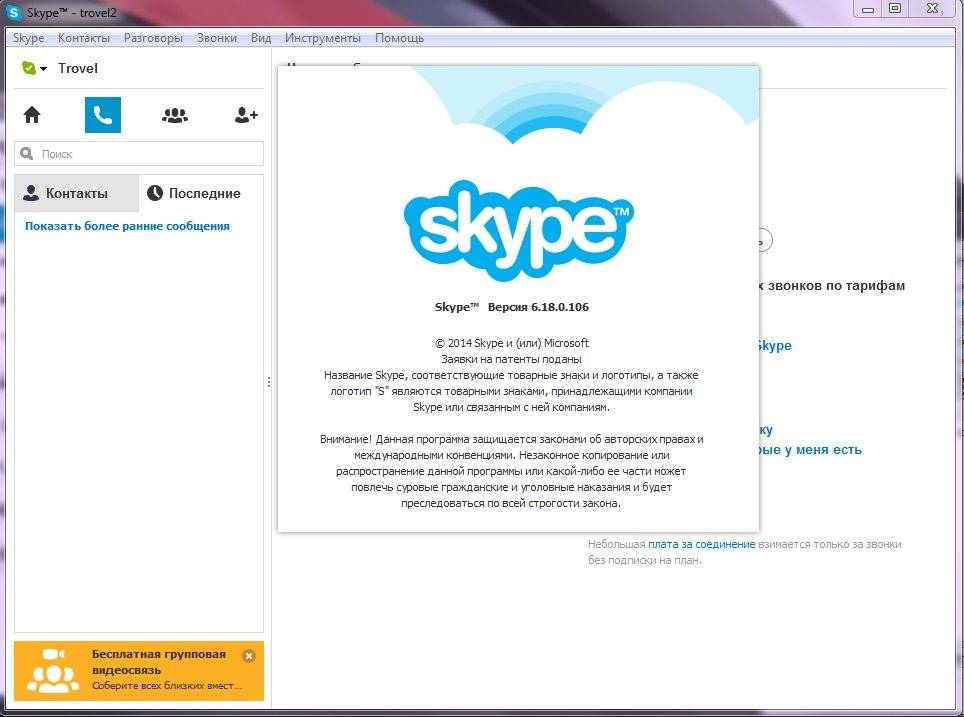Click the Skype logo in title bar
The width and height of the screenshot is (964, 717).
(16, 12)
